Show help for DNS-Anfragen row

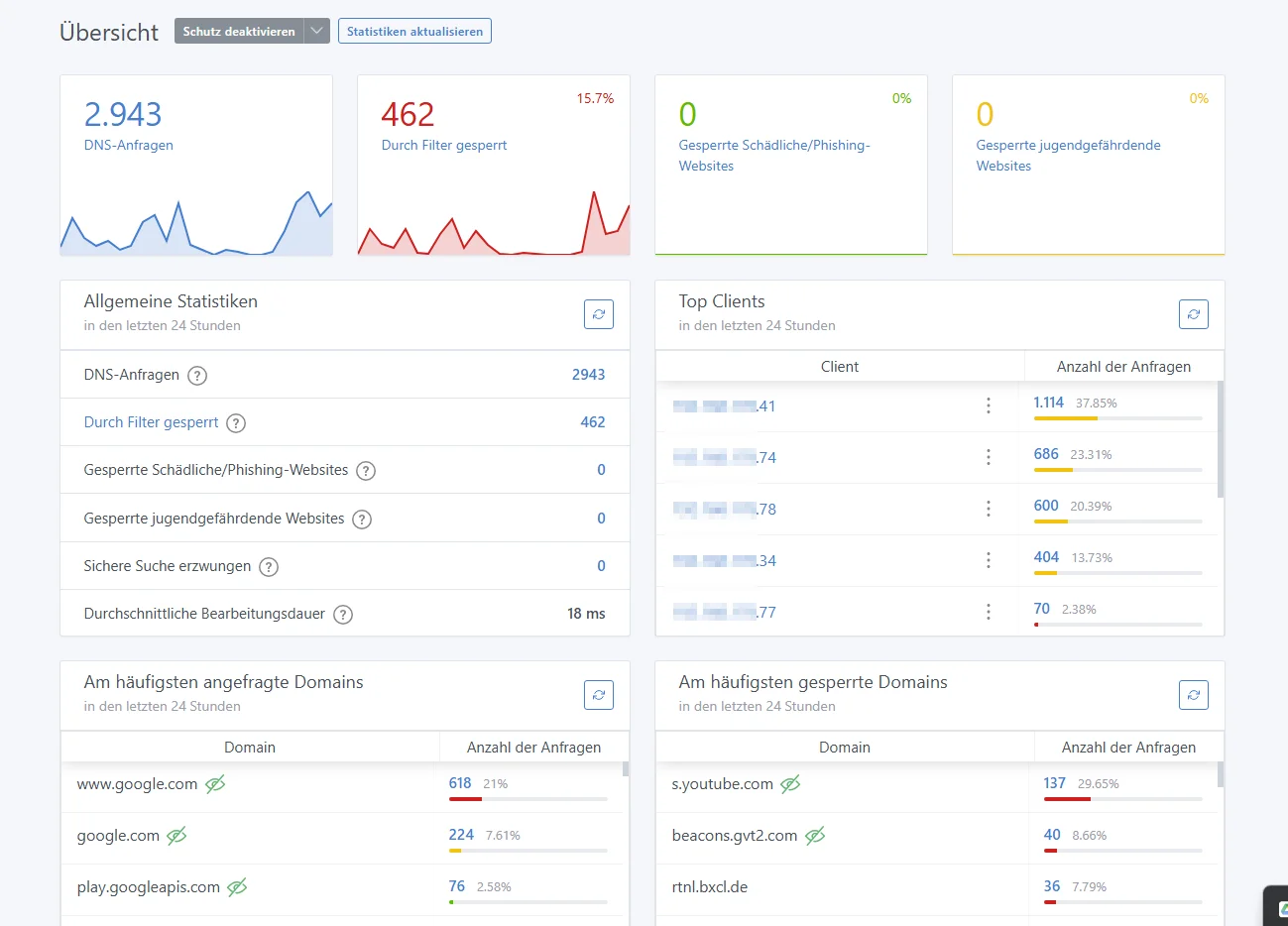[197, 375]
